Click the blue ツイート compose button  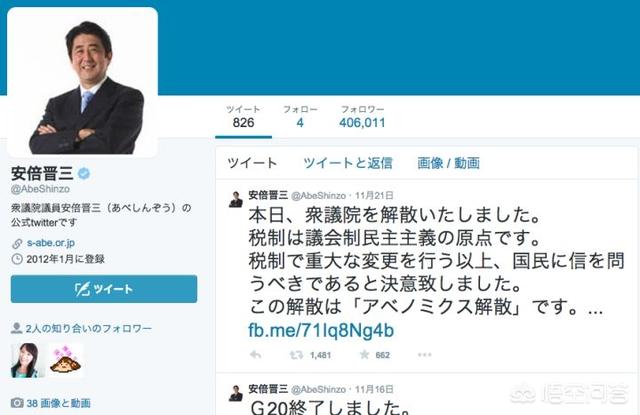tap(104, 289)
